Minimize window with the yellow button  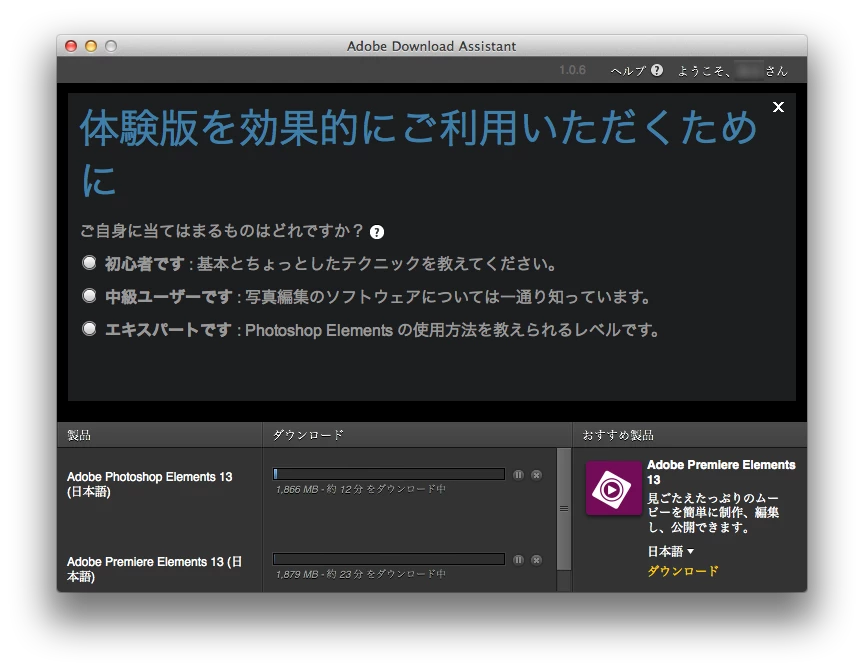[x=91, y=46]
